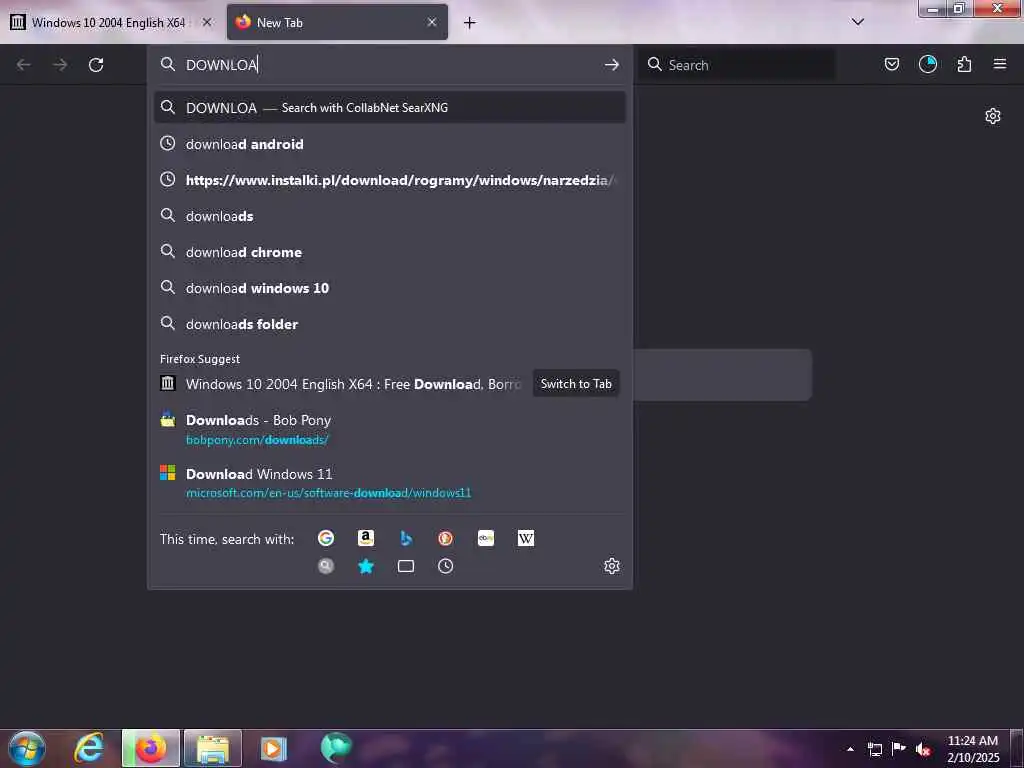The width and height of the screenshot is (1024, 768).
Task: Click the Go arrow in the address bar
Action: click(x=611, y=65)
